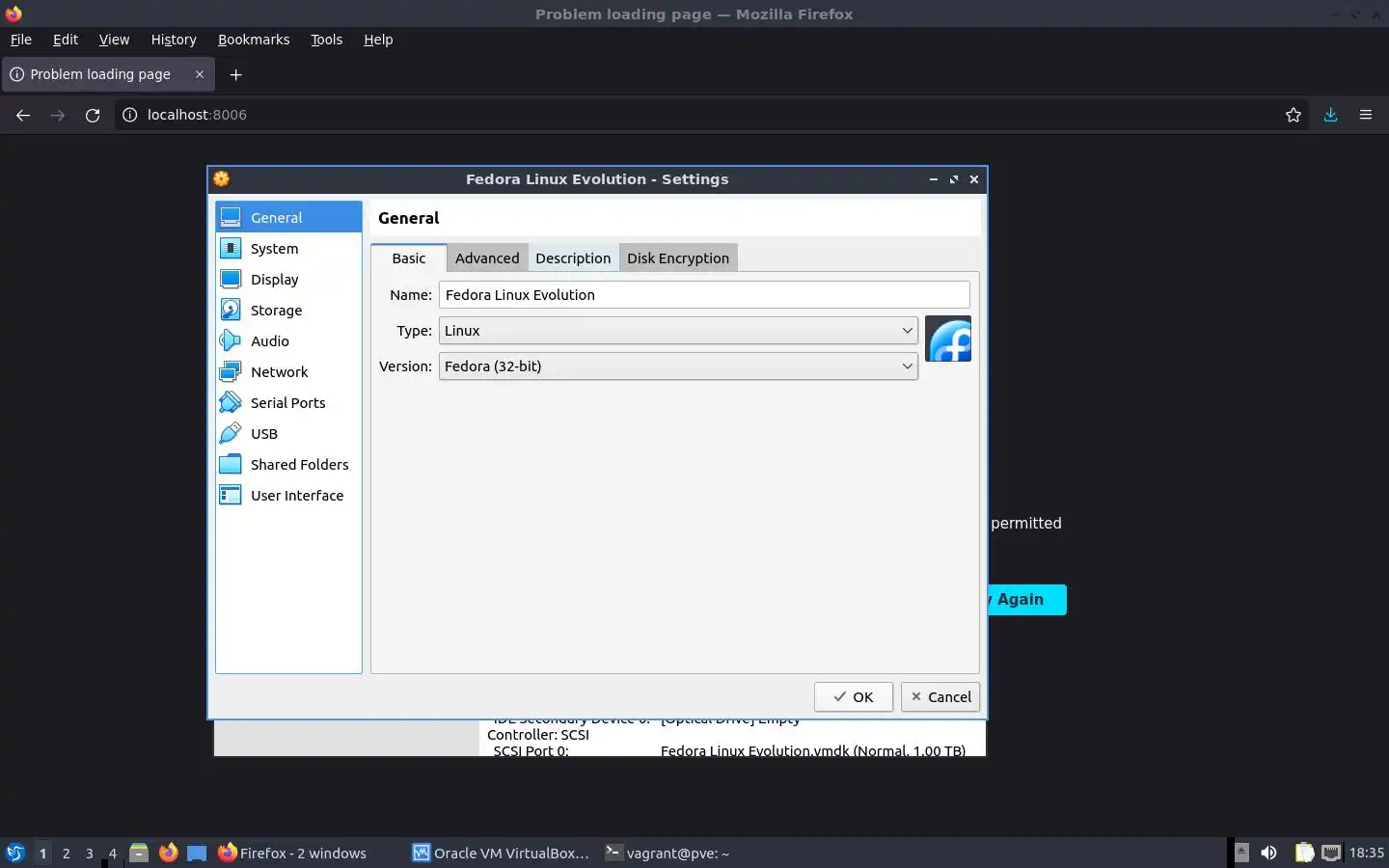Screen dimensions: 1389x868
Task: Show desktop using taskbar desktop icon
Action: (x=197, y=853)
